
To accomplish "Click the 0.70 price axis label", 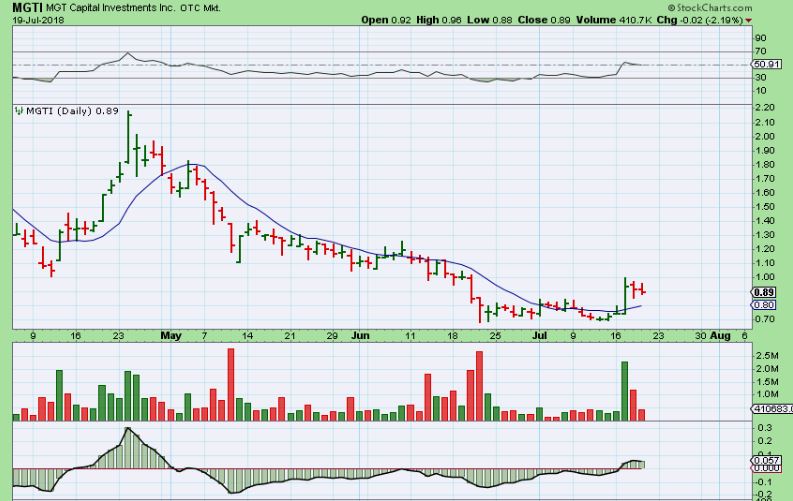I will coord(765,318).
